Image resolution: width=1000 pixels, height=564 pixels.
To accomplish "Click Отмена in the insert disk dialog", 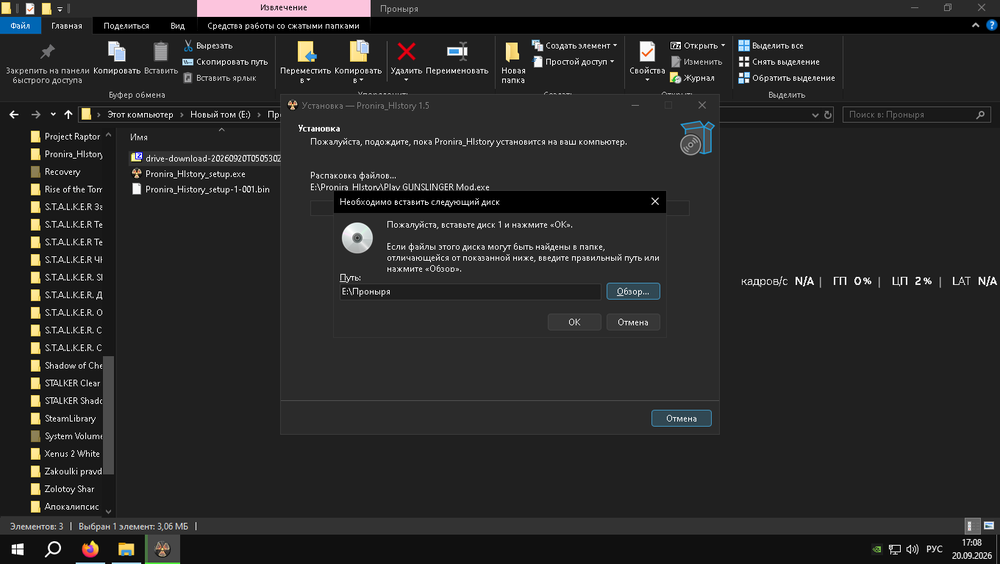I will (x=633, y=322).
